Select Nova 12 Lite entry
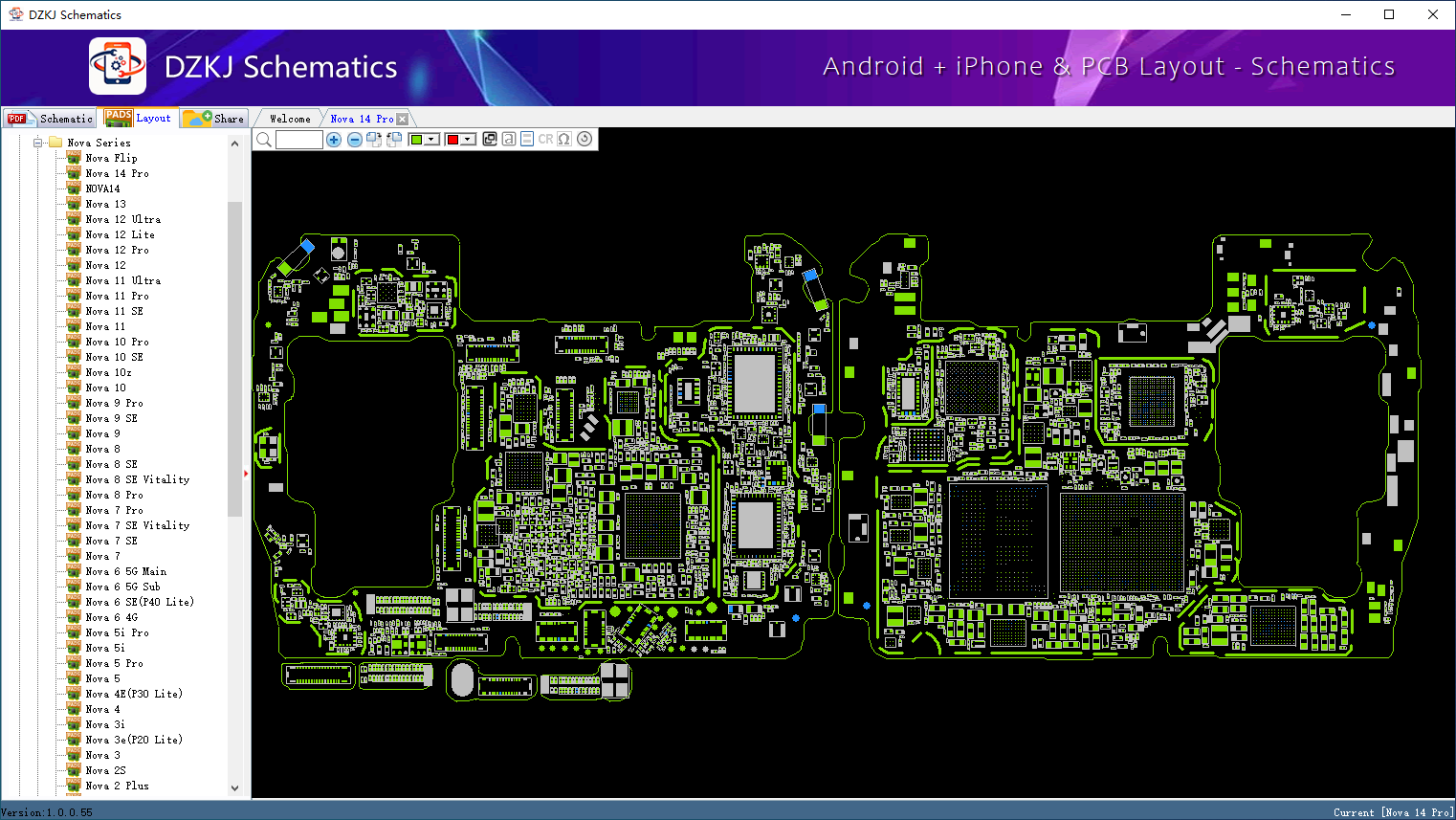The height and width of the screenshot is (820, 1456). [120, 234]
